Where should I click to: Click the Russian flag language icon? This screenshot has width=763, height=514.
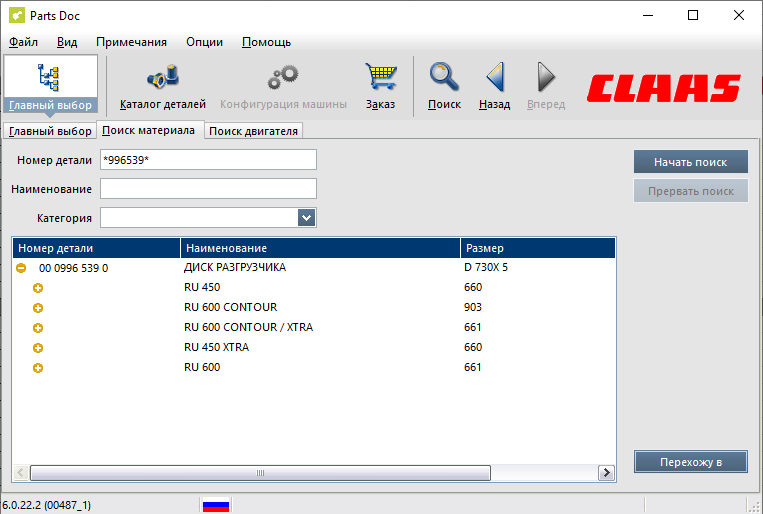coord(216,505)
